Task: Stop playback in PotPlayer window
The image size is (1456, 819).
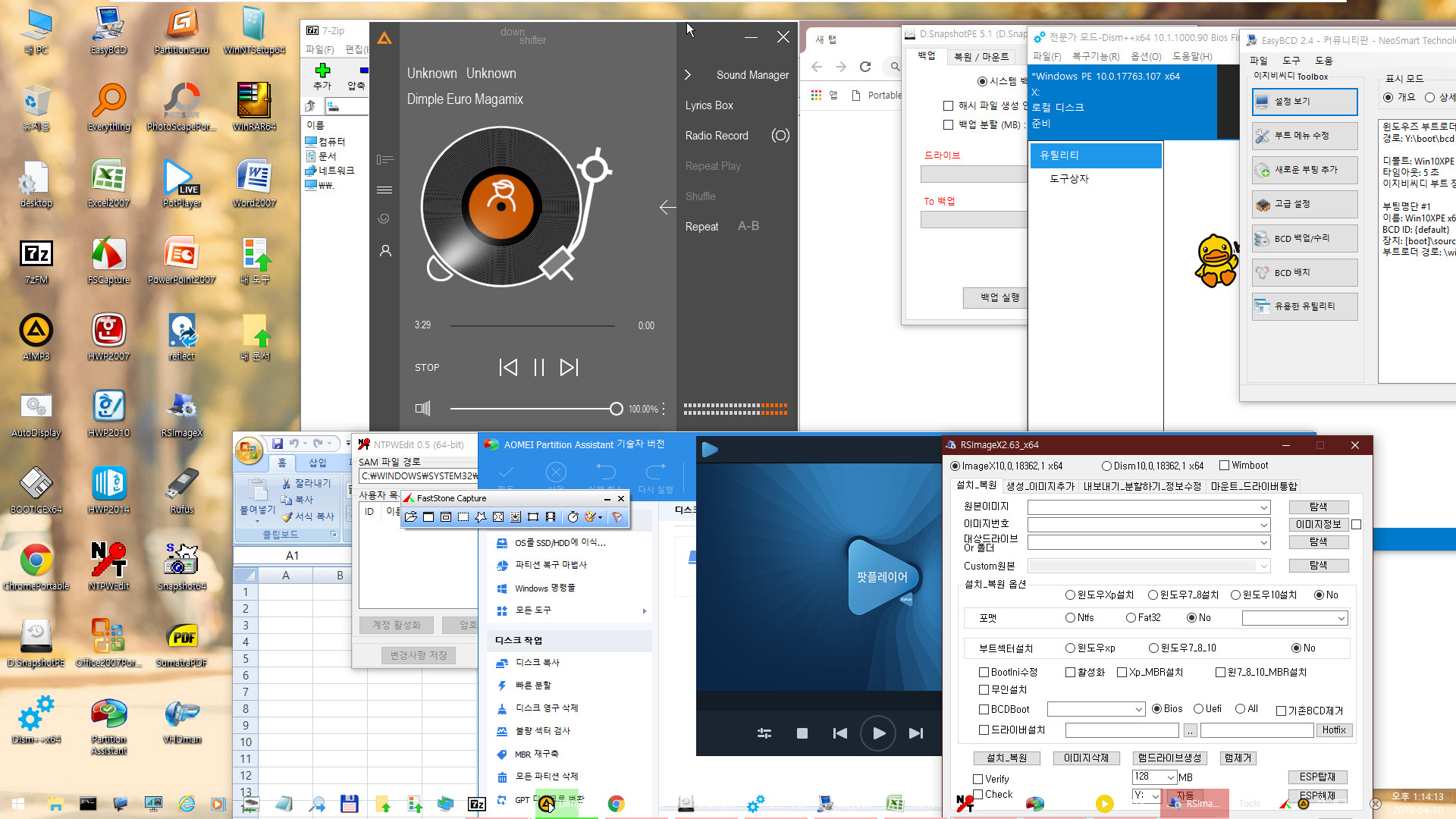Action: coord(802,733)
